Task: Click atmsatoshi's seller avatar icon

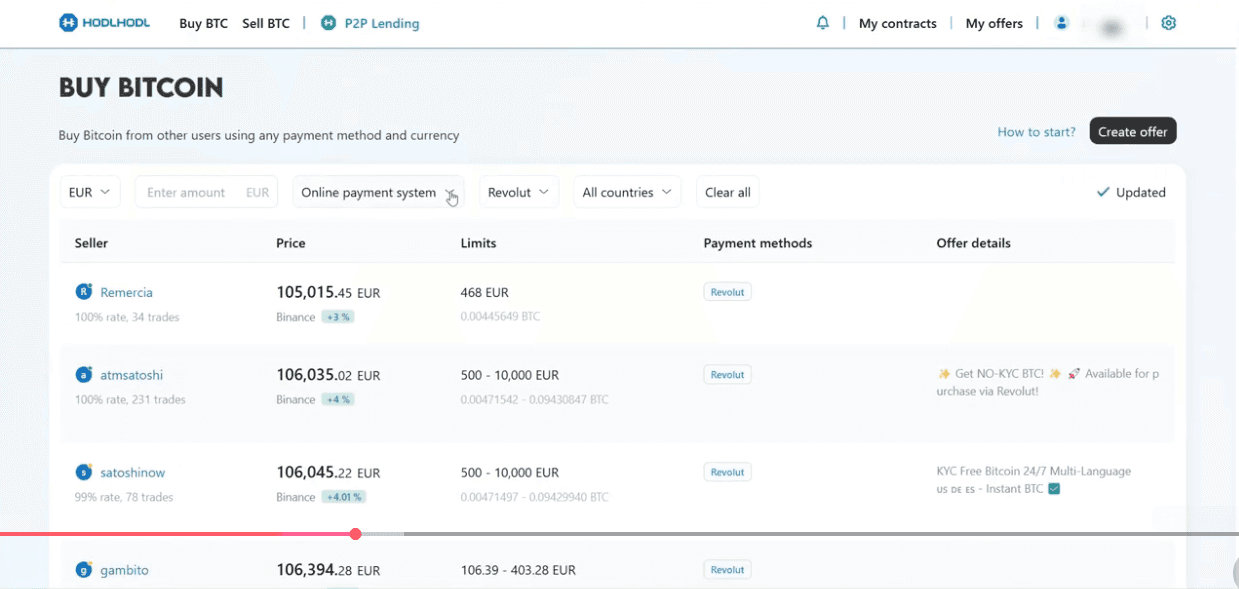Action: (84, 375)
